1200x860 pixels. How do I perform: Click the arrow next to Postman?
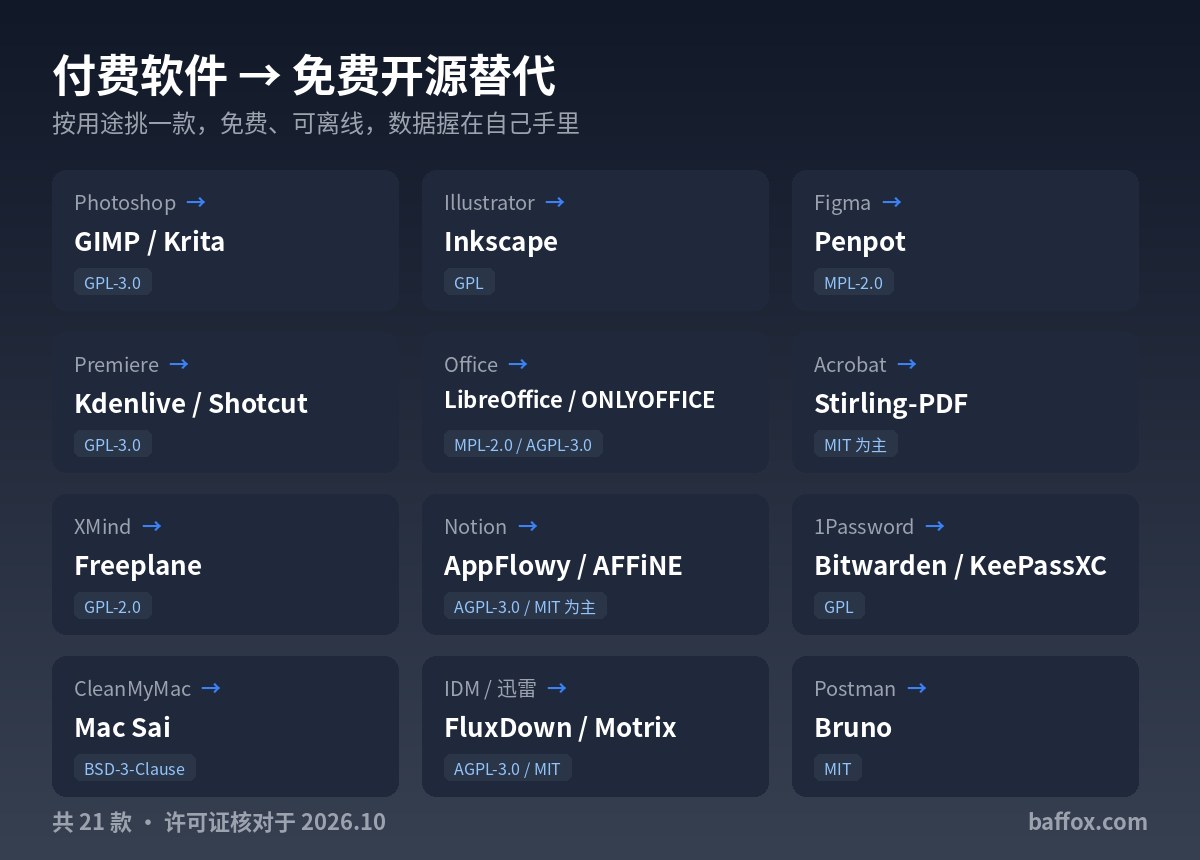tap(917, 688)
